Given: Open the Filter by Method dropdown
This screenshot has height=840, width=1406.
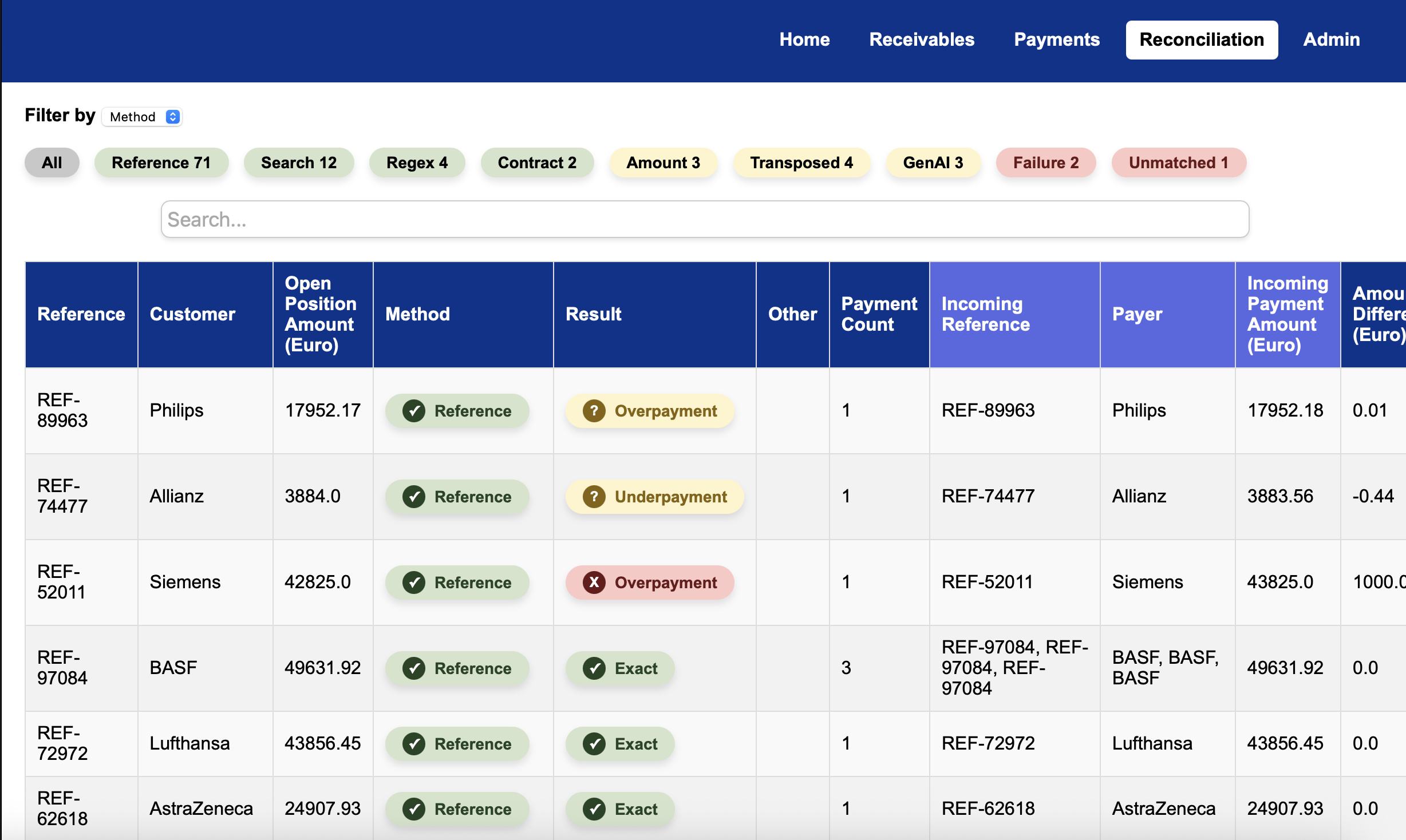Looking at the screenshot, I should tap(142, 117).
